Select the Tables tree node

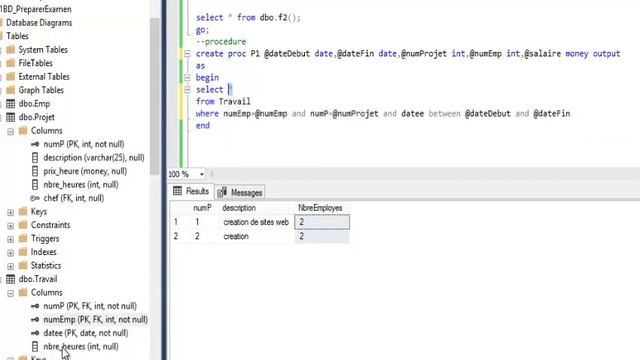tap(17, 36)
